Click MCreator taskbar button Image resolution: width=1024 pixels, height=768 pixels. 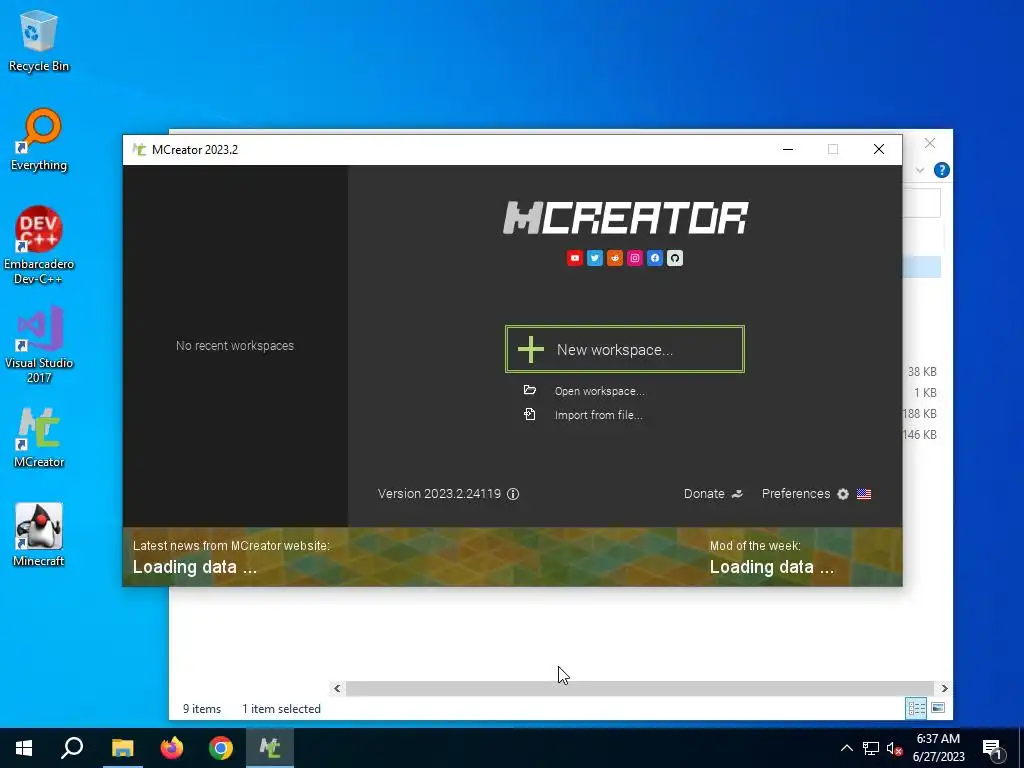pos(270,748)
